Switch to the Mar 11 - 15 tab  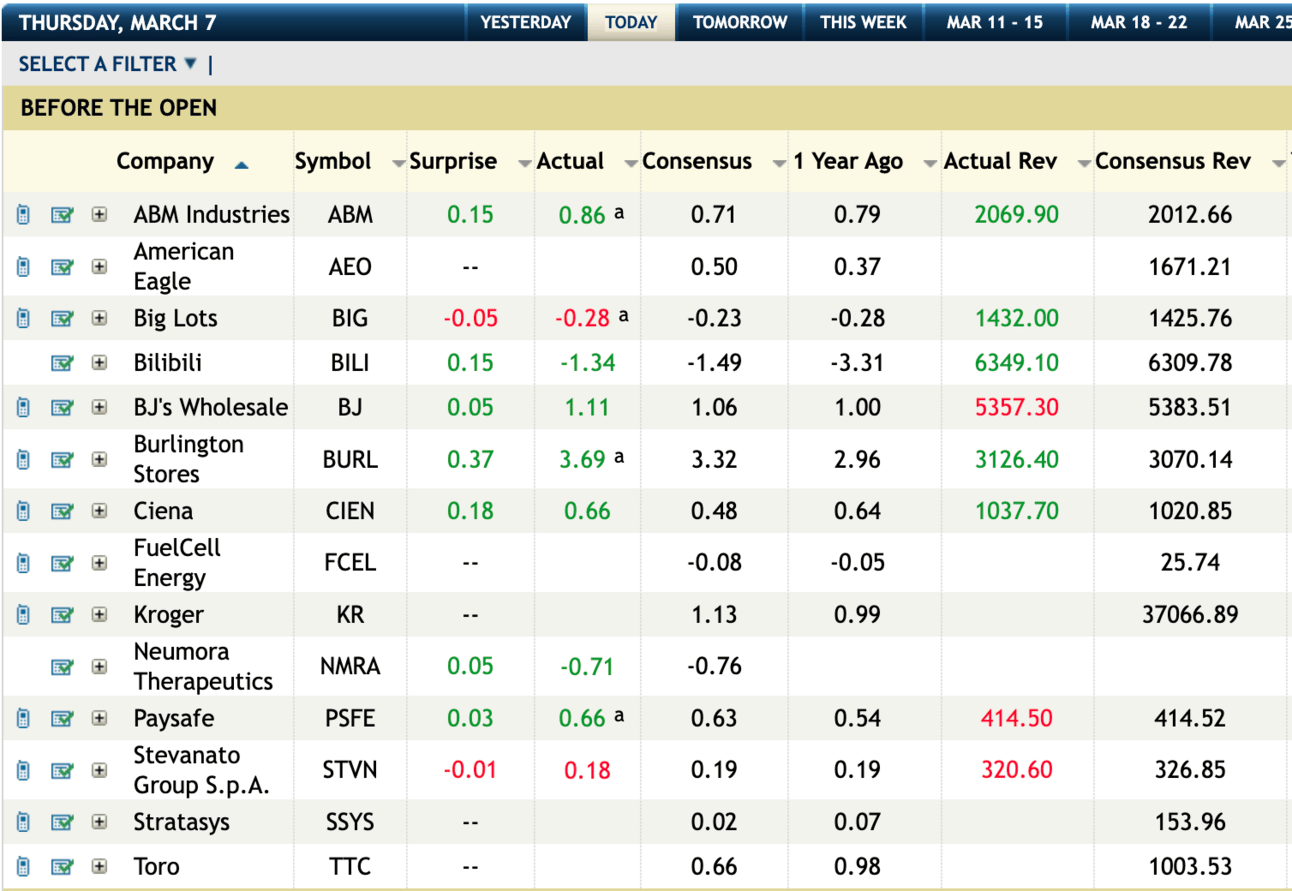pos(995,22)
